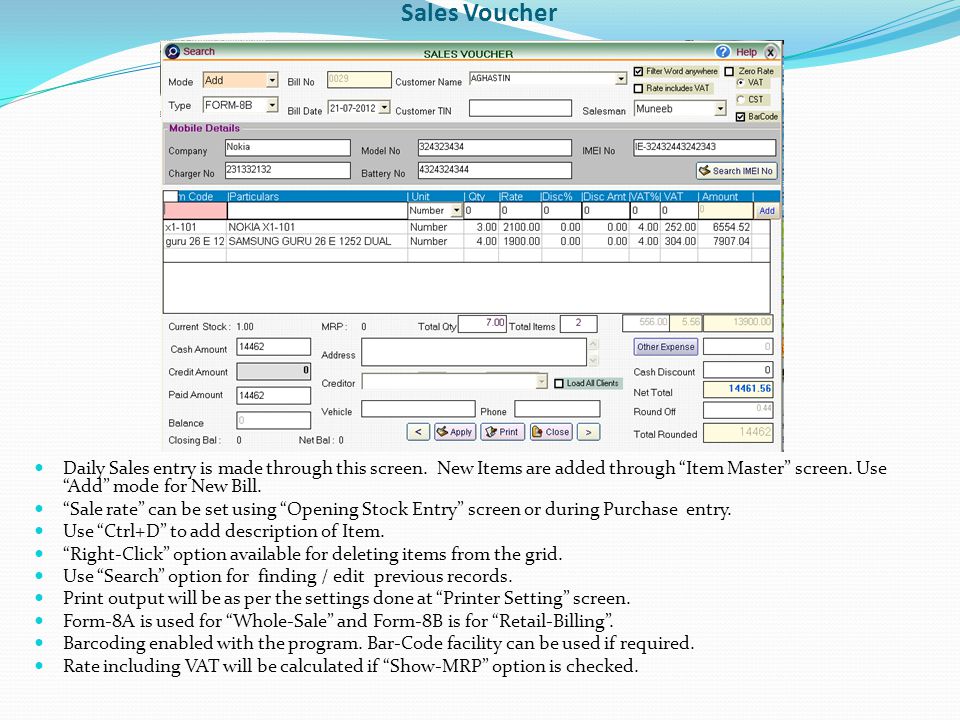Open the Type FORM-8B dropdown
Viewport: 960px width, 720px height.
coord(272,105)
